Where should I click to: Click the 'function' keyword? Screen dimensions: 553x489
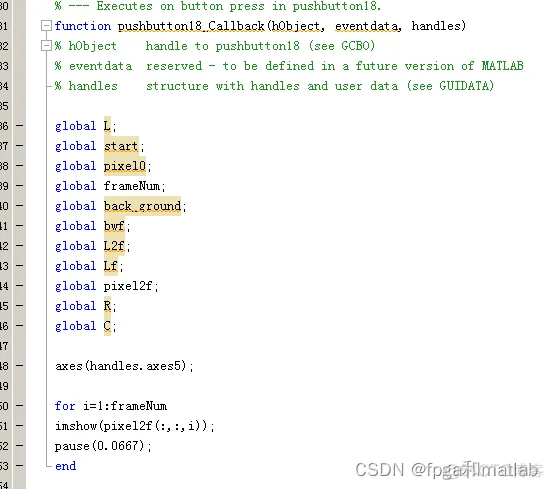(x=83, y=26)
